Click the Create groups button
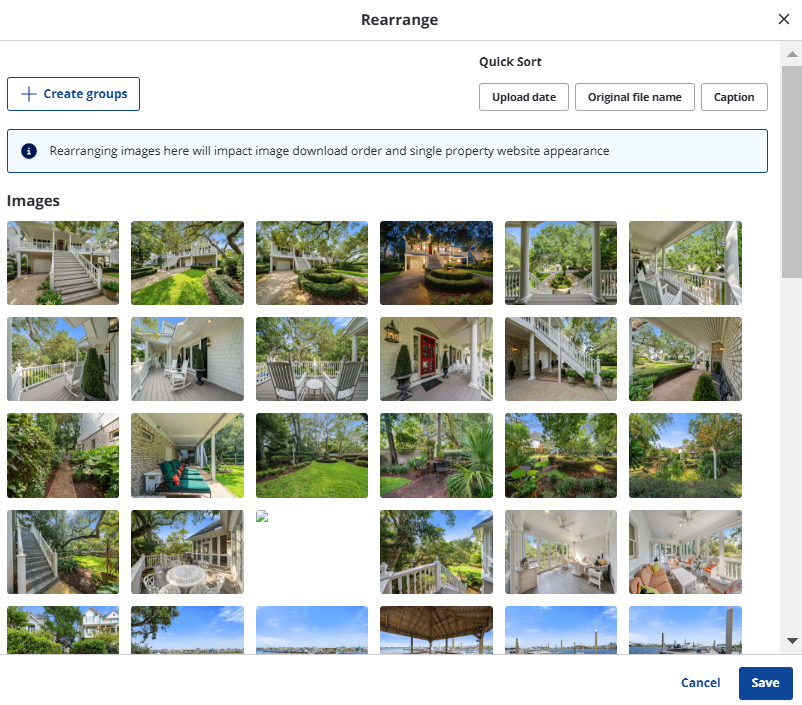The height and width of the screenshot is (705, 802). [73, 94]
